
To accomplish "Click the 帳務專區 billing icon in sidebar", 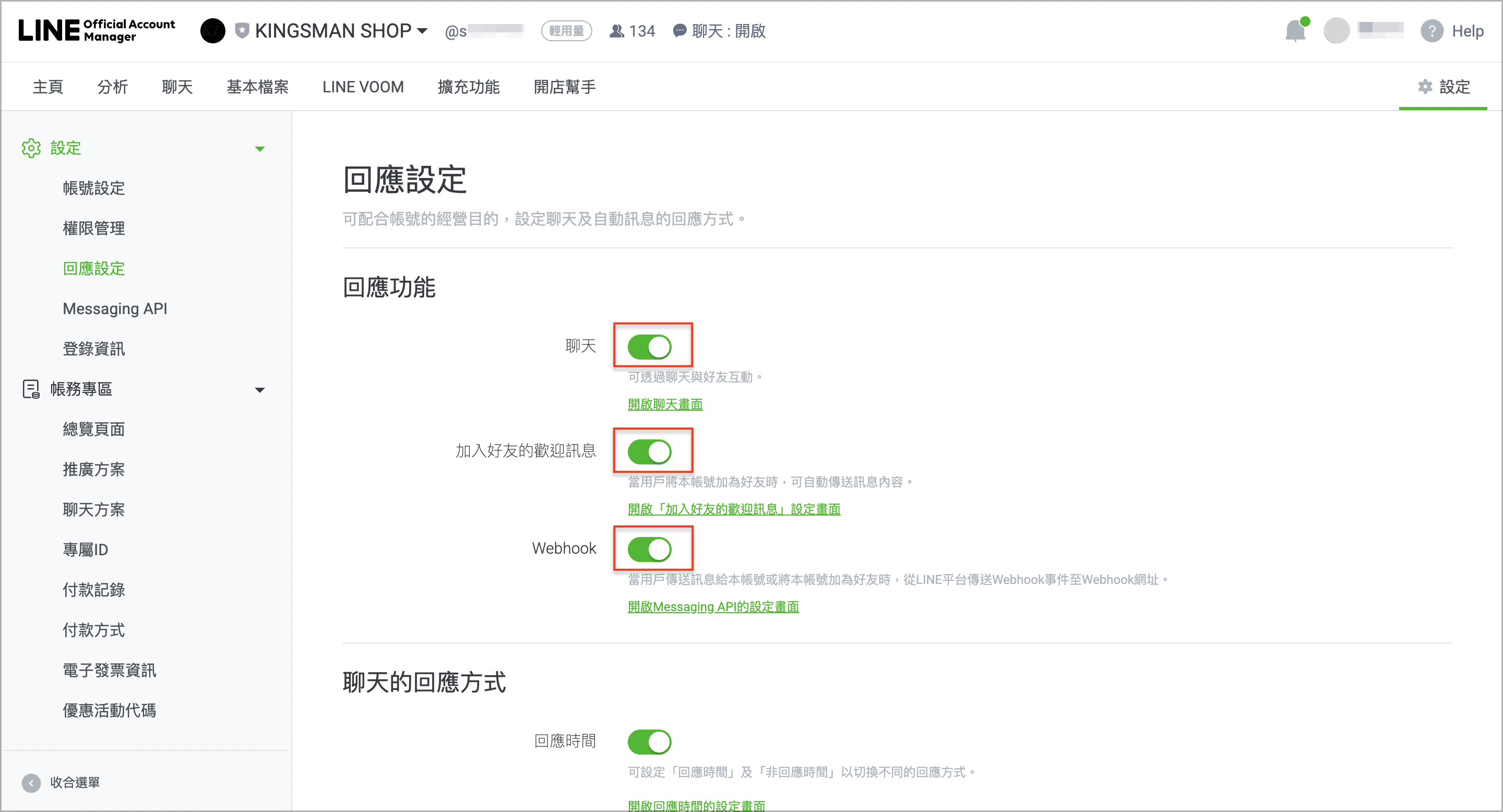I will (31, 389).
